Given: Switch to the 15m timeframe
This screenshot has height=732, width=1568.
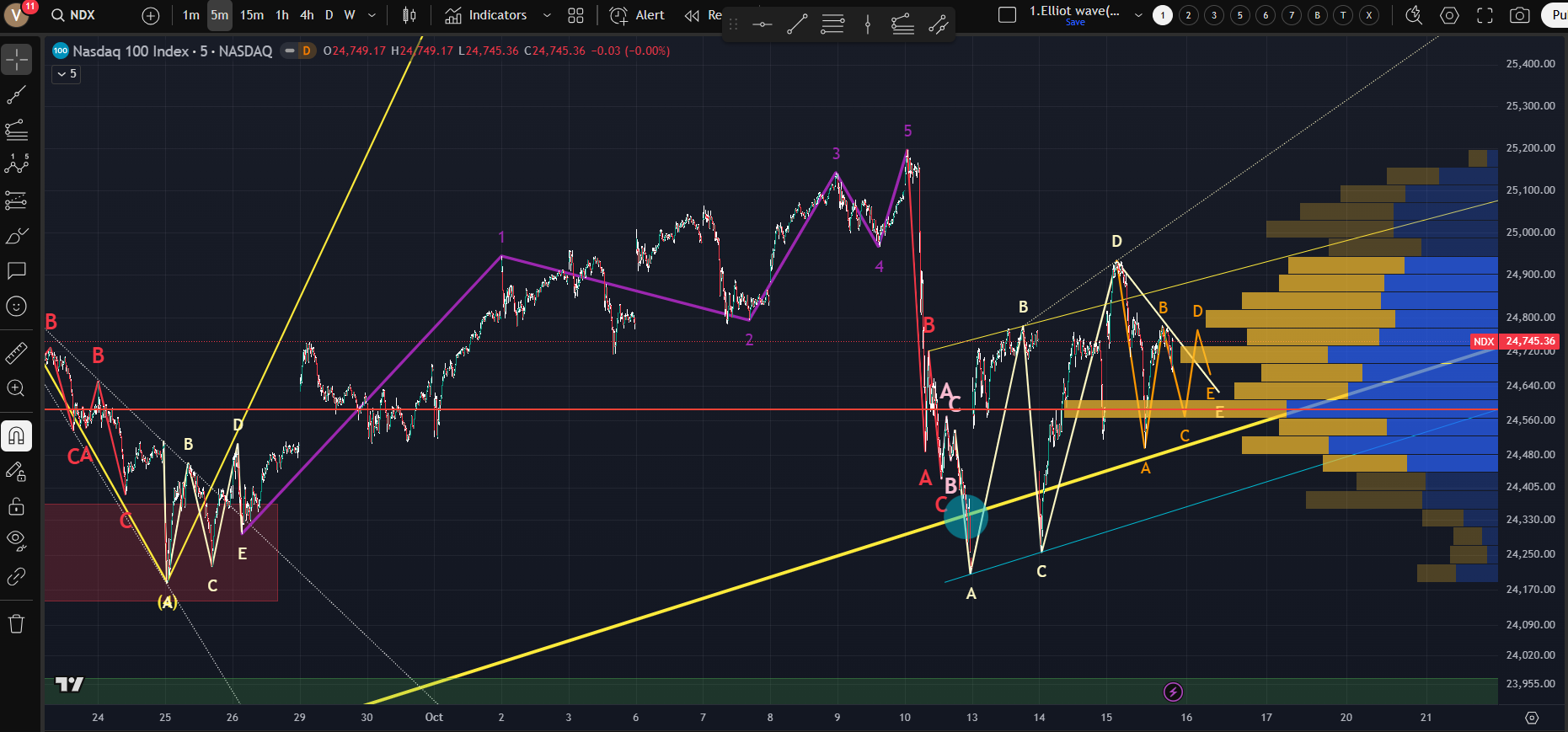Looking at the screenshot, I should [x=251, y=15].
